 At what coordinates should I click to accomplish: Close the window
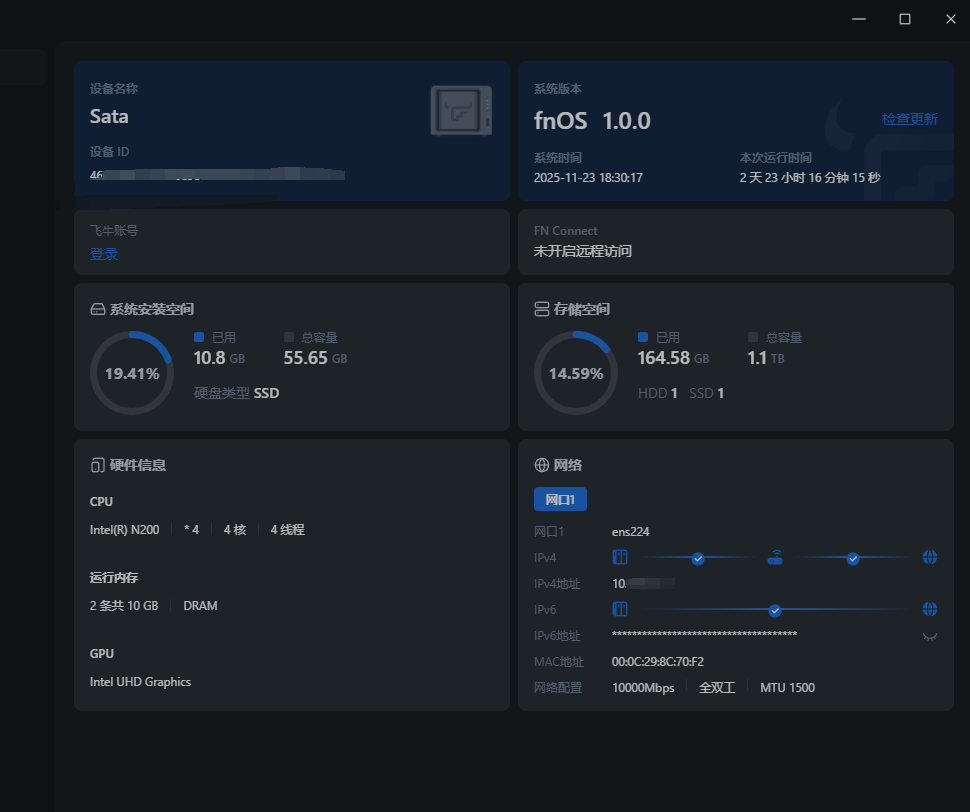(x=951, y=19)
